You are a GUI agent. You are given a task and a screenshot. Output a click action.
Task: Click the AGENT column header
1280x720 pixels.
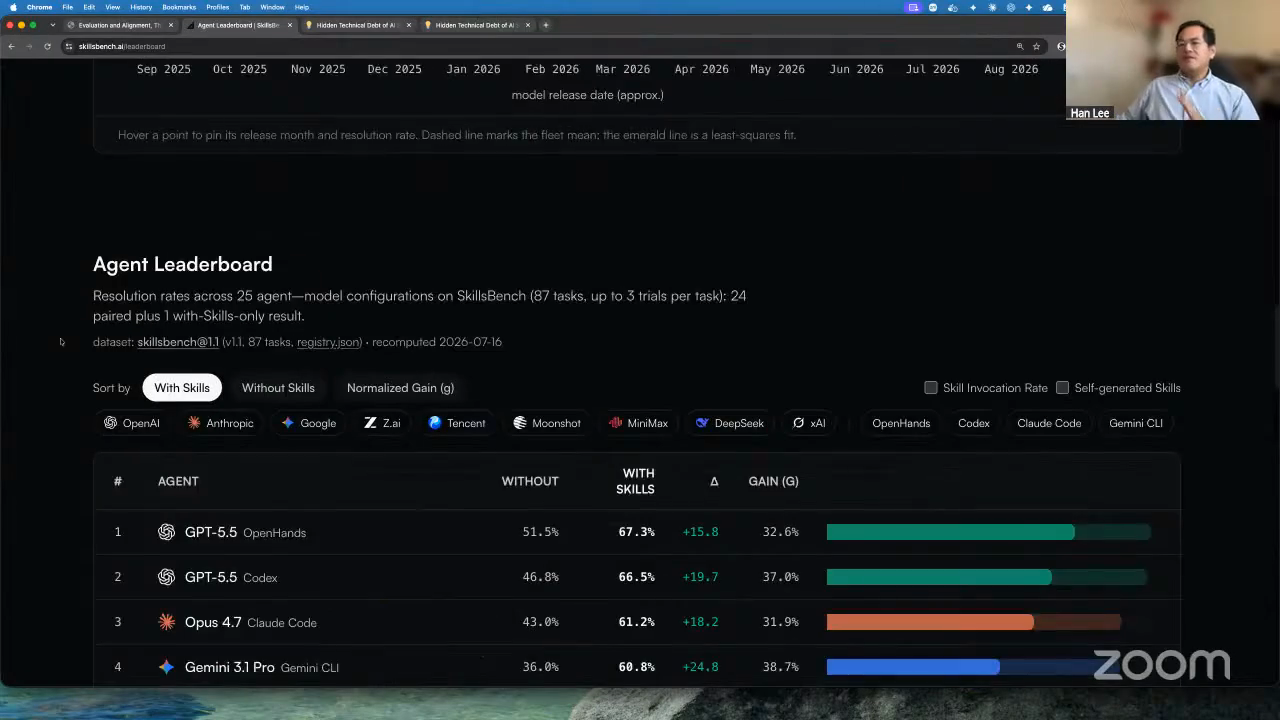click(178, 481)
